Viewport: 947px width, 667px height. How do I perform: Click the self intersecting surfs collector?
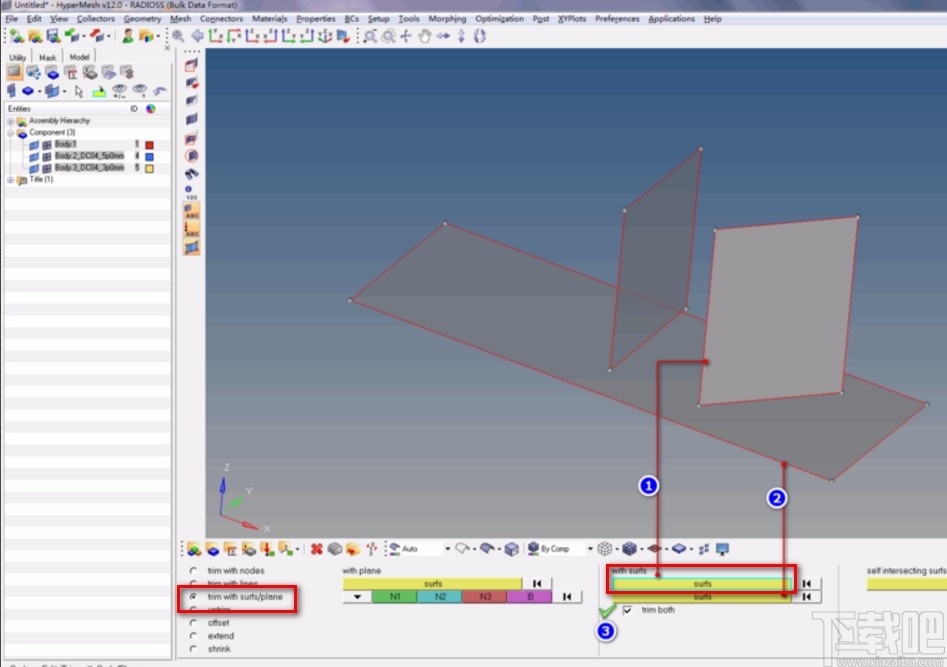(907, 584)
